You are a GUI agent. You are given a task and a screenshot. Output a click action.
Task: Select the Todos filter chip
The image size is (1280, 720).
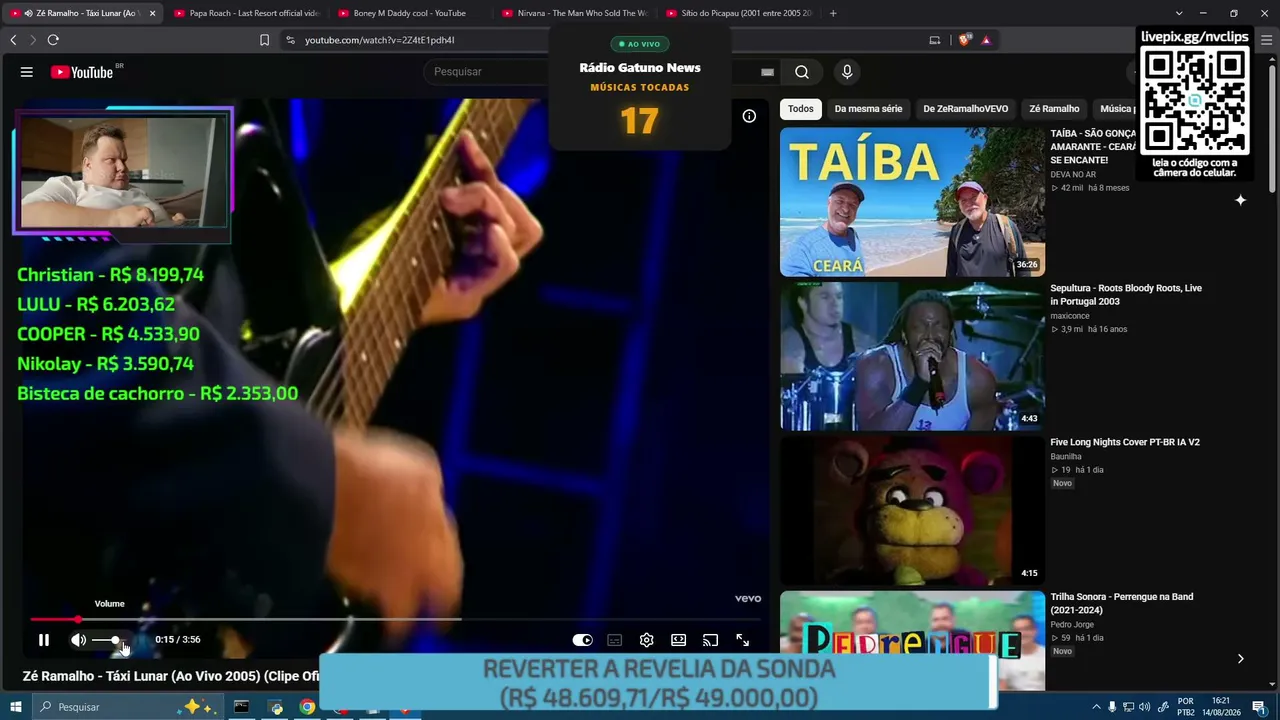[801, 109]
